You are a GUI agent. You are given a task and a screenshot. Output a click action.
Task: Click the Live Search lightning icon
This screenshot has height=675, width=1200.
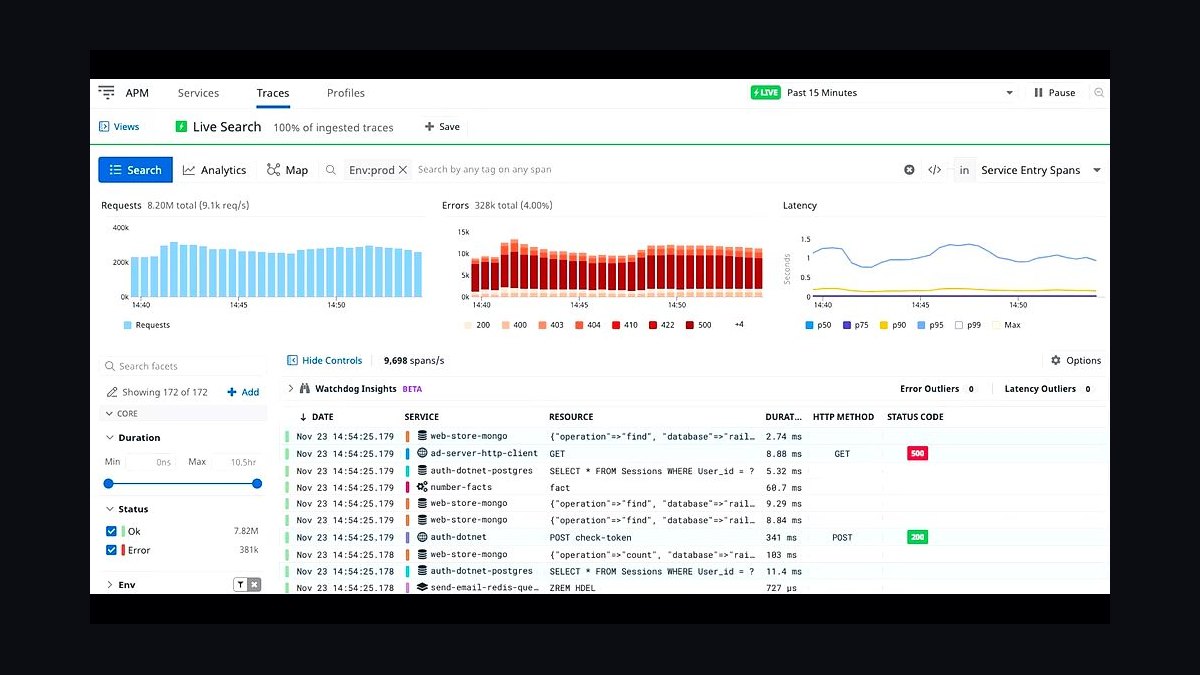[181, 127]
